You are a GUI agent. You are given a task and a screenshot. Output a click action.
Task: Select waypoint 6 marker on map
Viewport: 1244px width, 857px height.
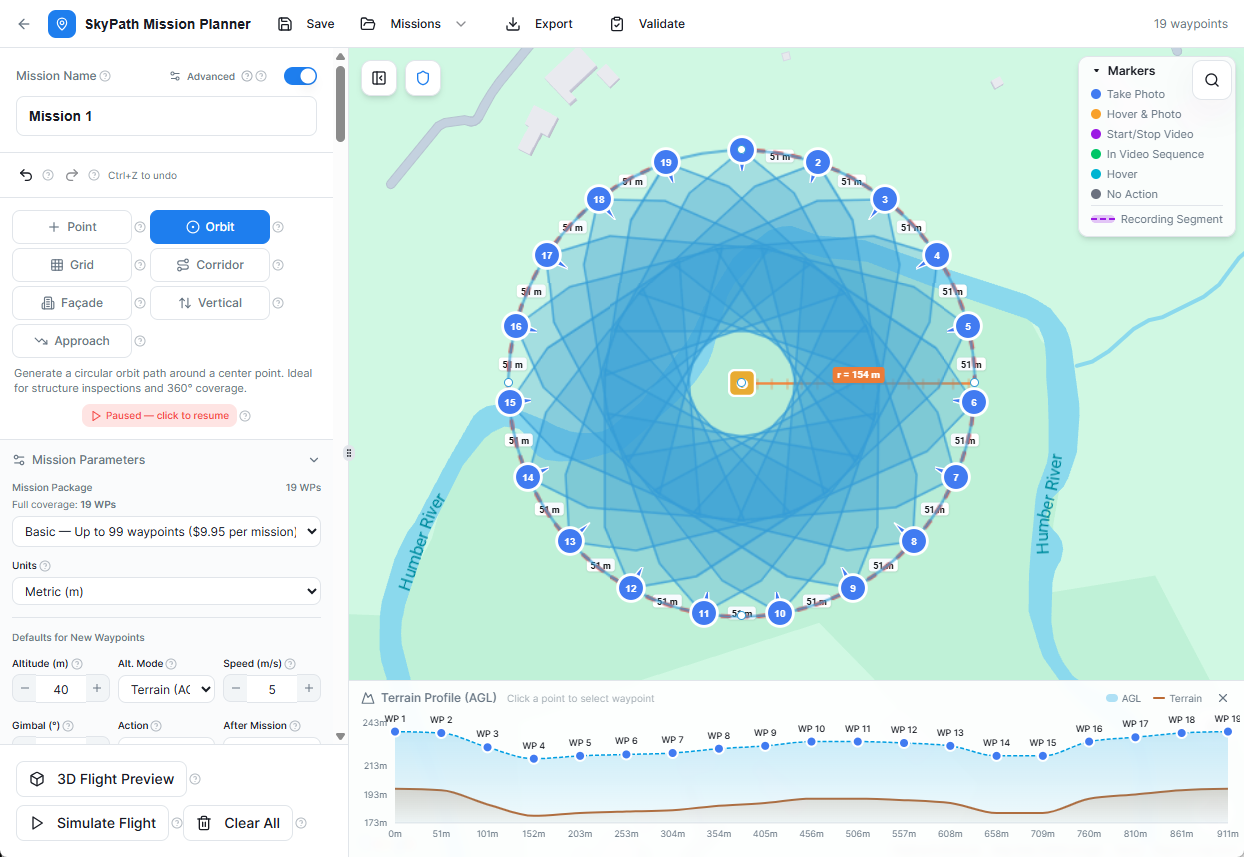973,402
